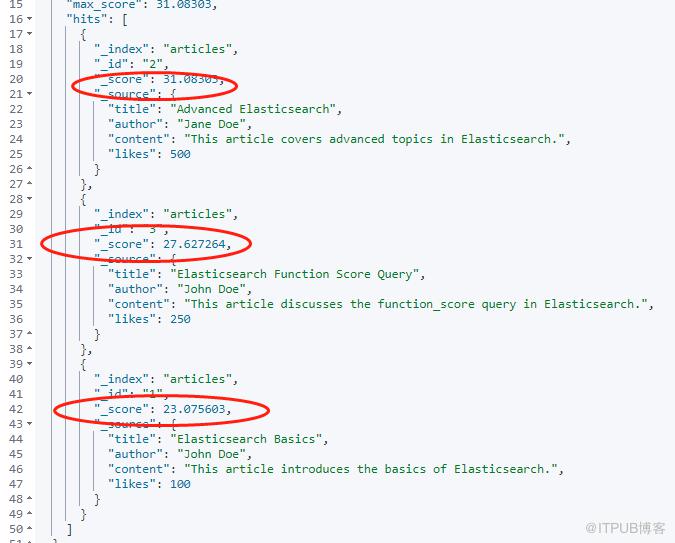The width and height of the screenshot is (675, 543).
Task: Toggle the fold arrow at line 50
Action: tap(29, 528)
